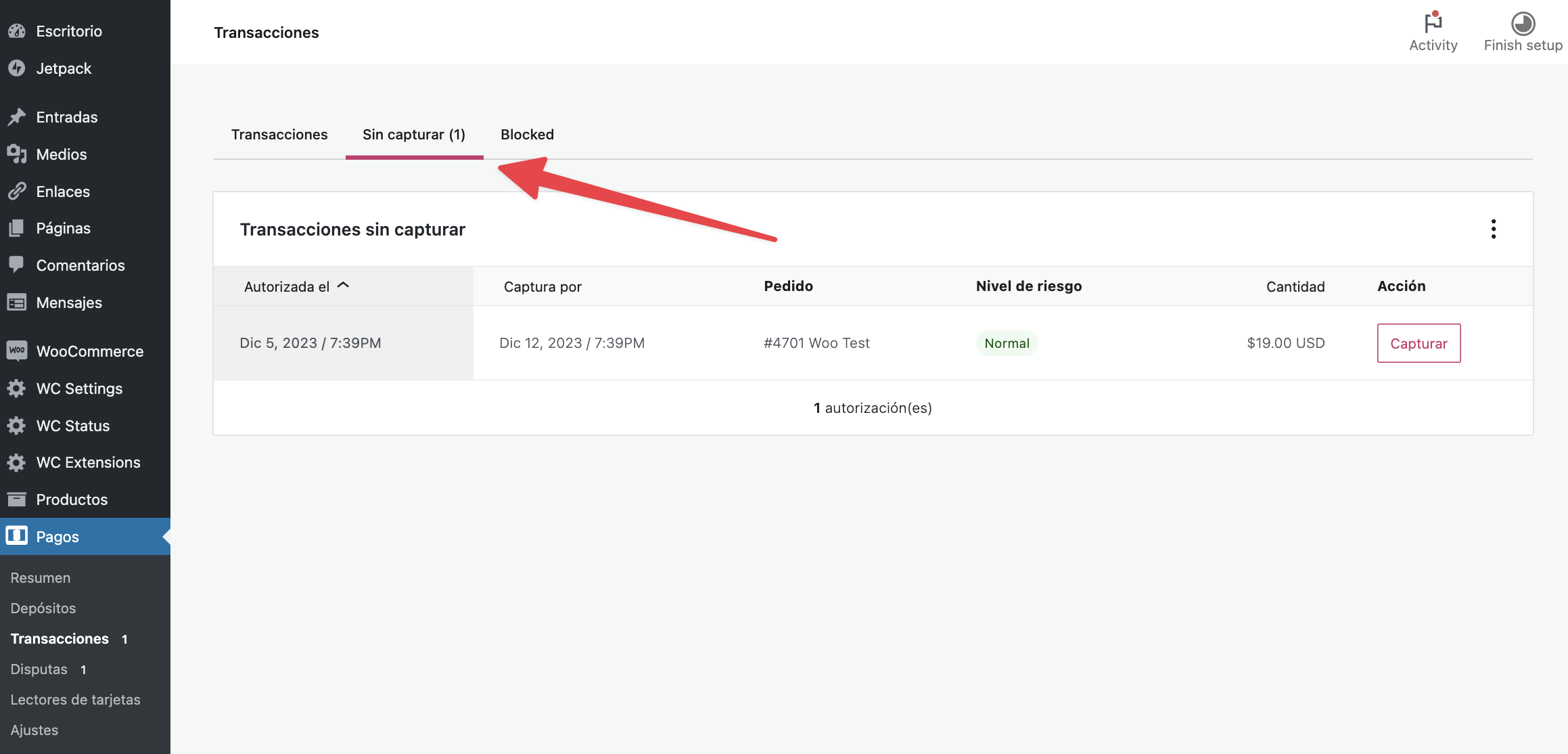The image size is (1568, 754).
Task: Sort by Captura por column
Action: coord(543,287)
